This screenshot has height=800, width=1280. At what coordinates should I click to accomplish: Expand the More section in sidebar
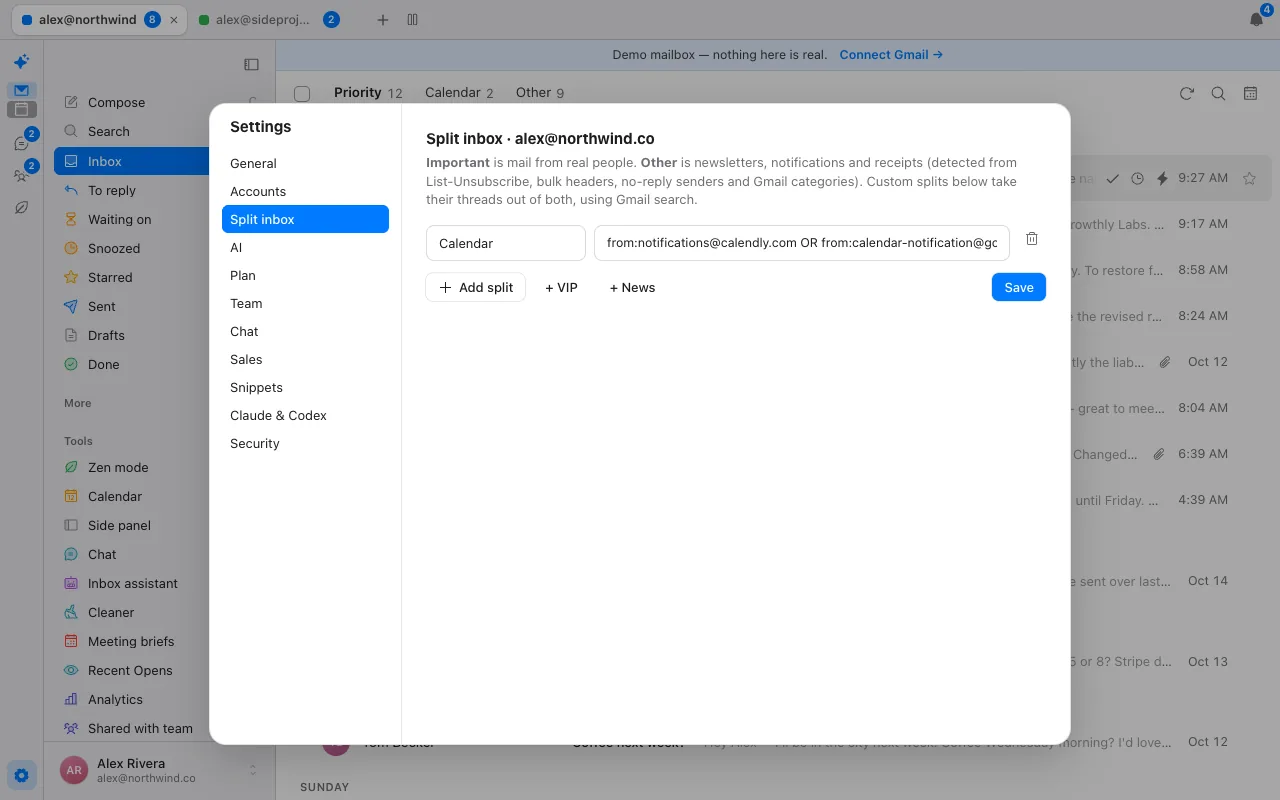pos(78,403)
